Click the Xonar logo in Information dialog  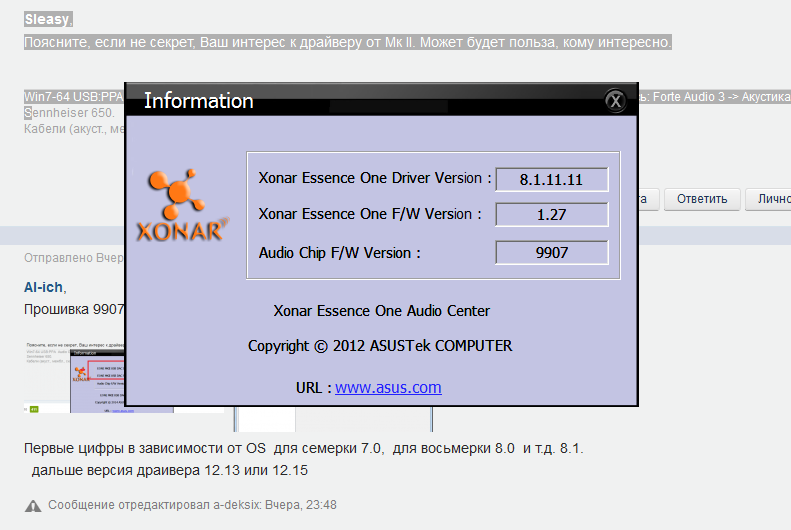click(182, 205)
